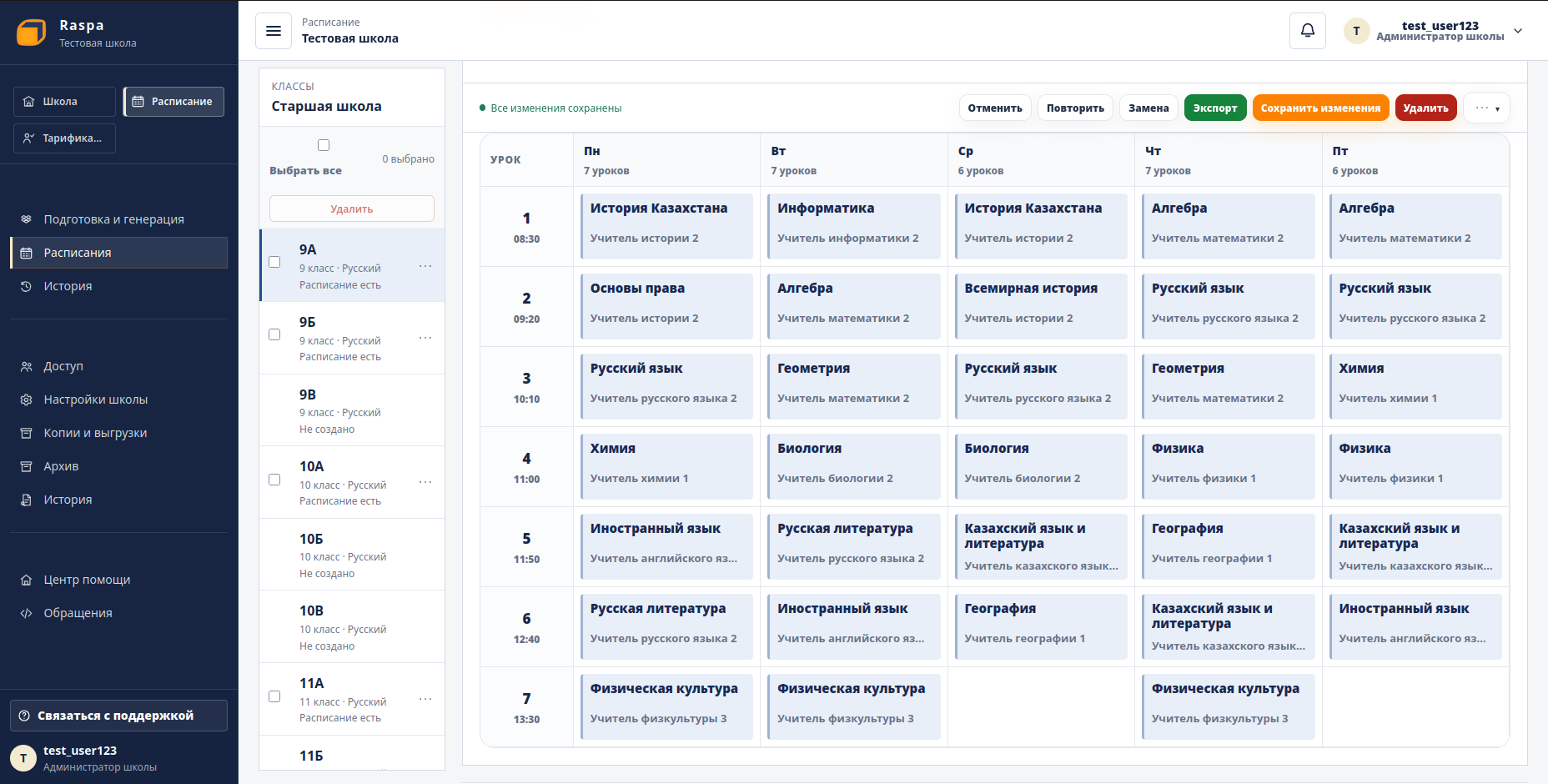1548x784 pixels.
Task: Click the red Удалить toolbar button
Action: (1425, 108)
